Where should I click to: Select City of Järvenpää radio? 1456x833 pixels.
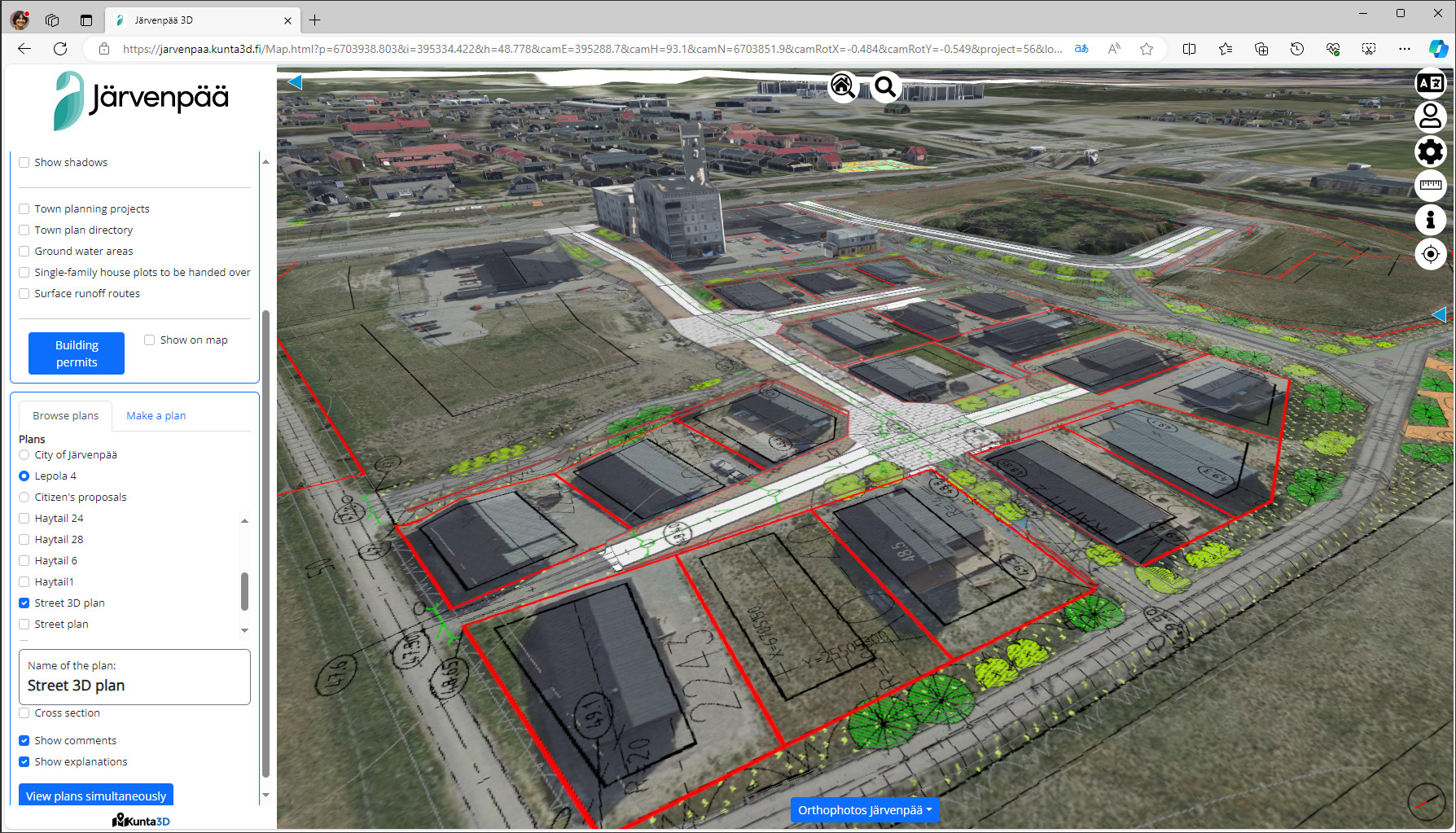(24, 455)
